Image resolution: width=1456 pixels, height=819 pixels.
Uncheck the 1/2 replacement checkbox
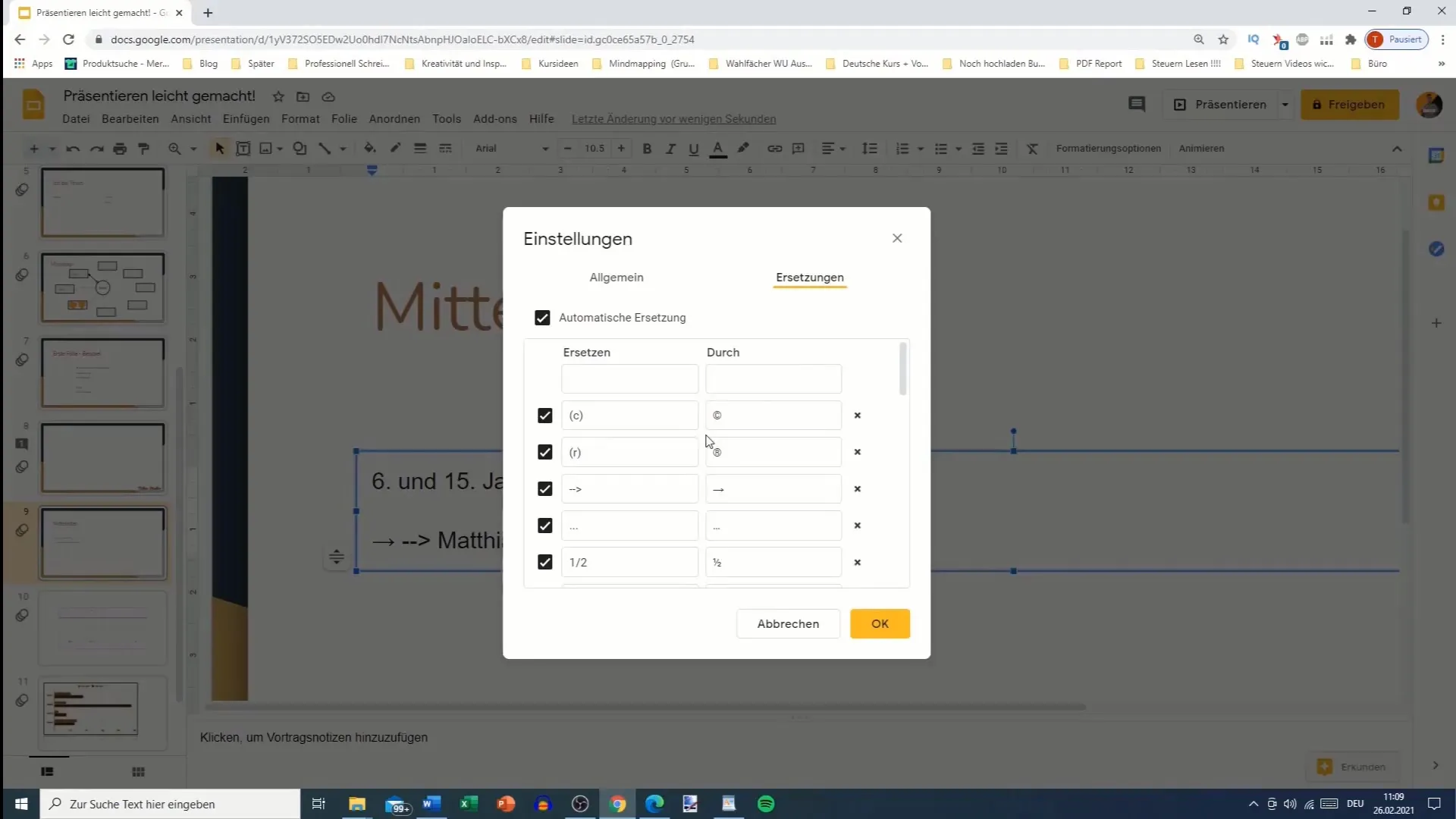(x=544, y=562)
